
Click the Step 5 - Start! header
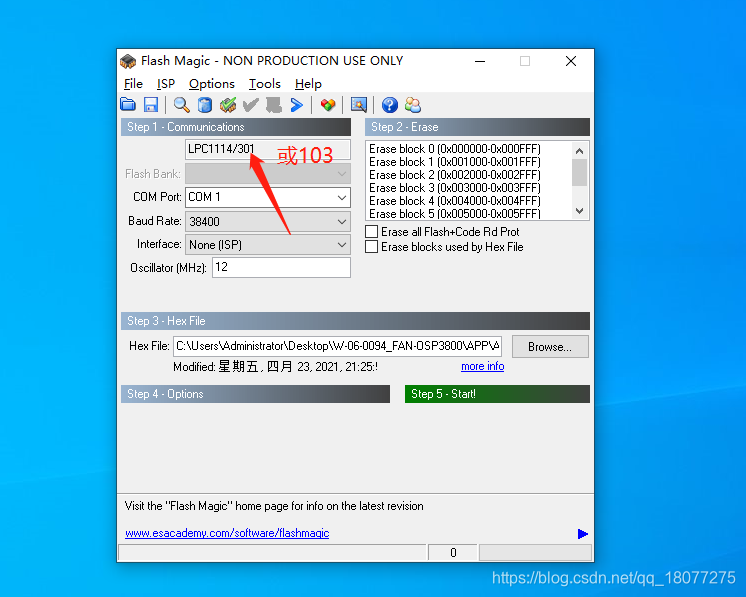click(497, 394)
